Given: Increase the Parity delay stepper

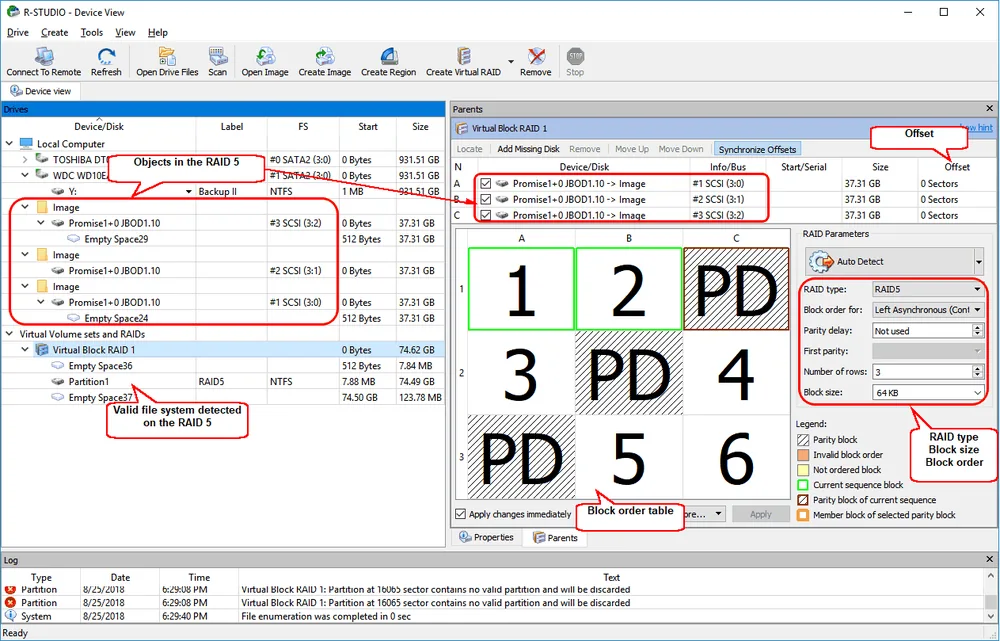Looking at the screenshot, I should click(977, 327).
